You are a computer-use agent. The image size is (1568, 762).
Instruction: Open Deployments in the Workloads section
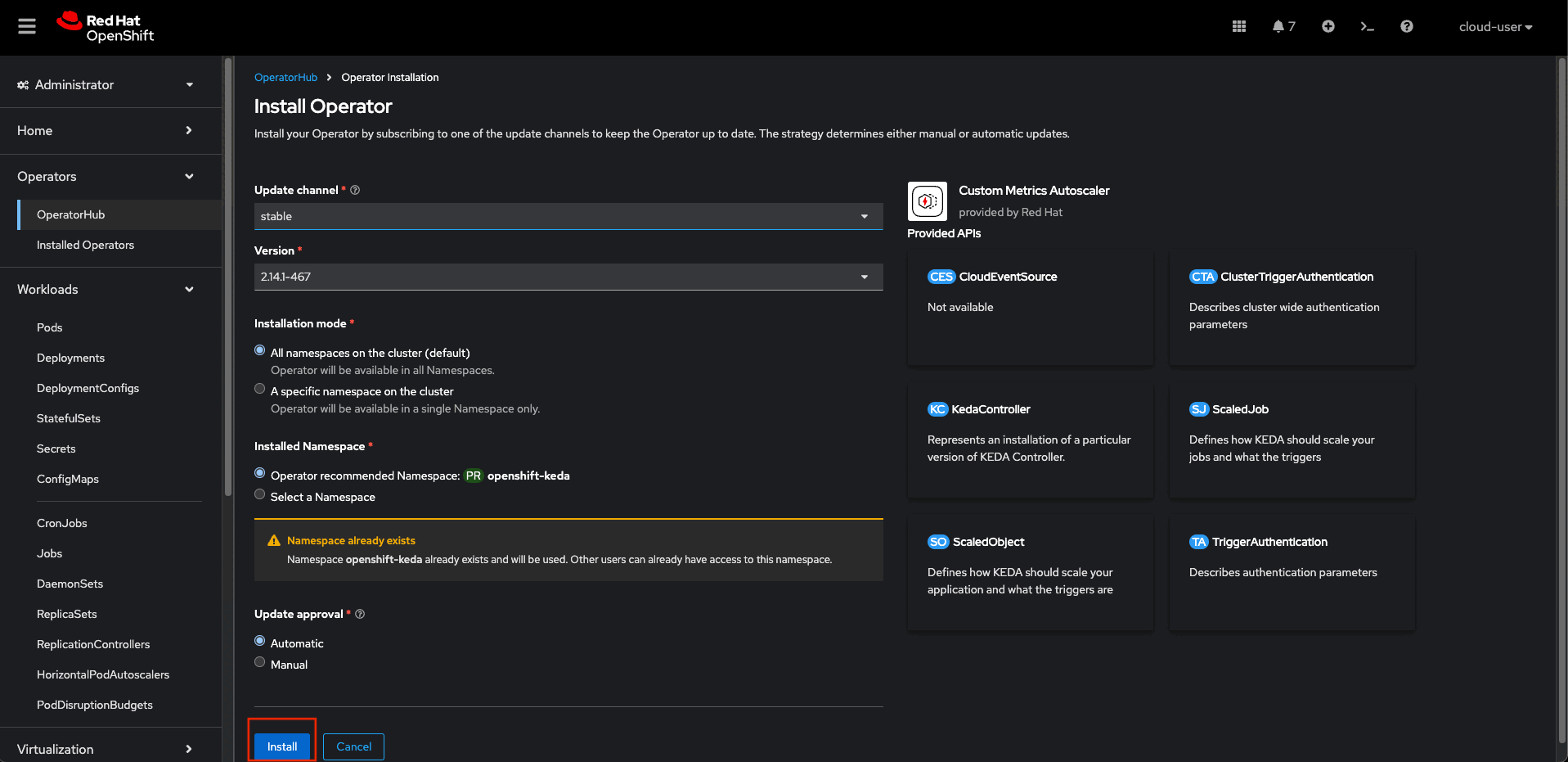[70, 358]
